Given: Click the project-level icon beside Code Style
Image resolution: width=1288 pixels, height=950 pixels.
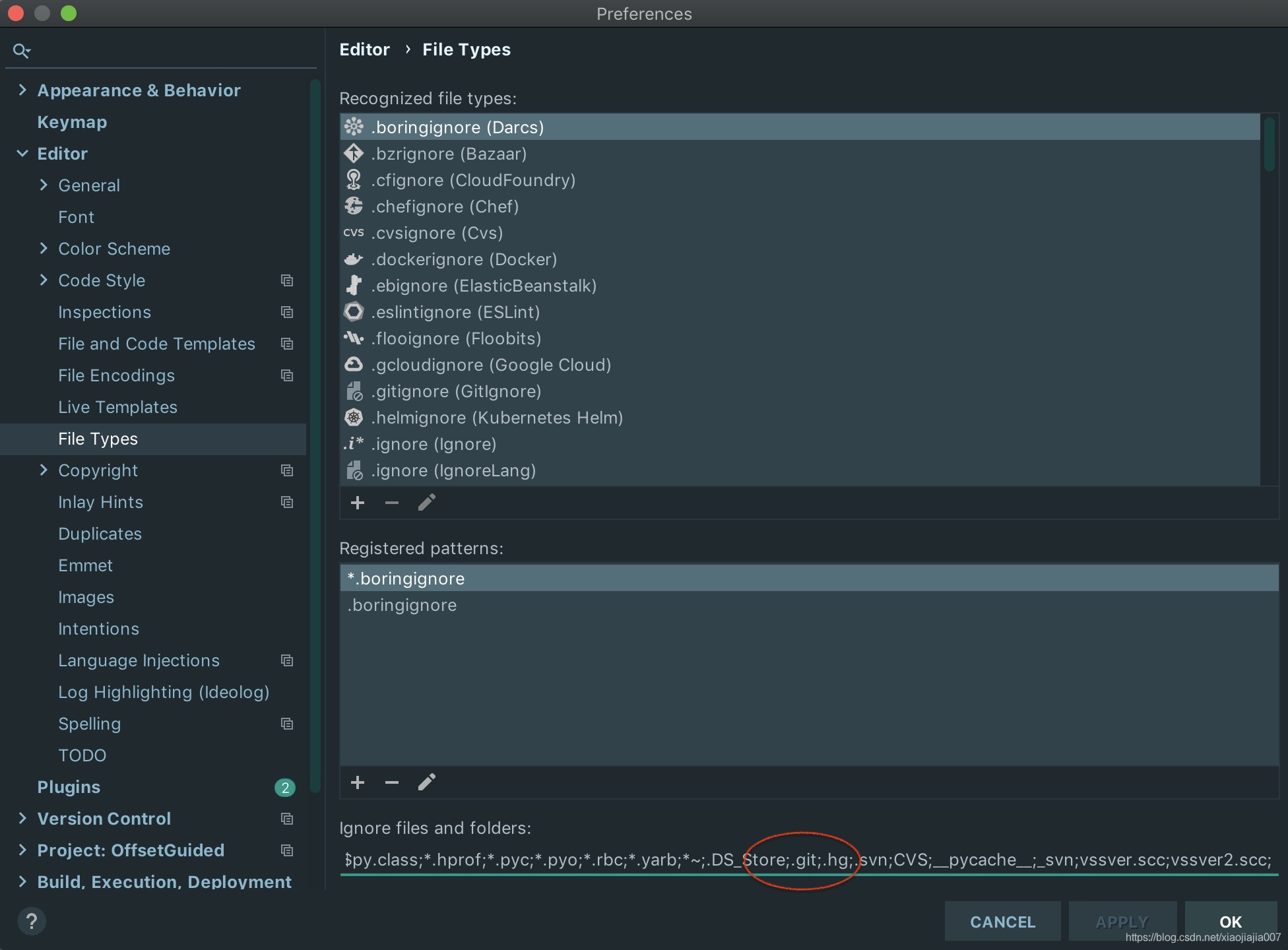Looking at the screenshot, I should click(287, 280).
